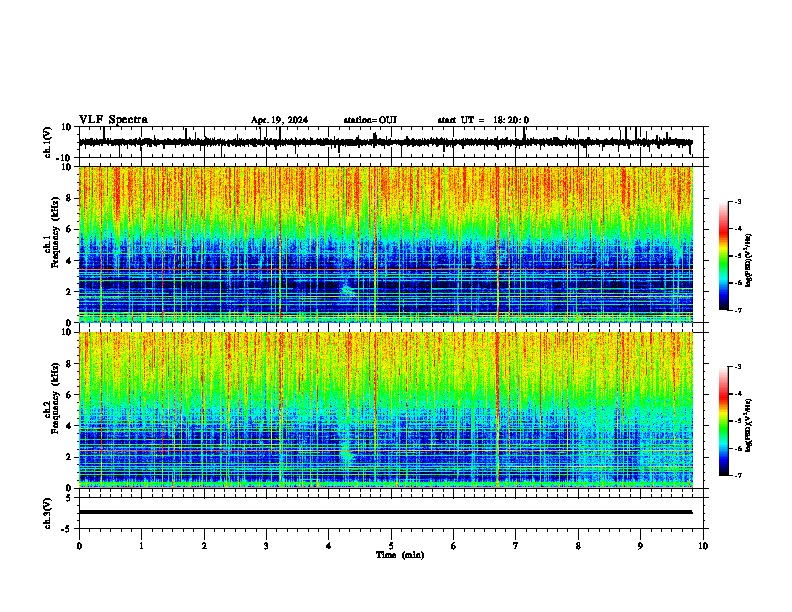
Task: Click the ch.2 "Frequency (kHz)" axis label
Action: tap(55, 398)
